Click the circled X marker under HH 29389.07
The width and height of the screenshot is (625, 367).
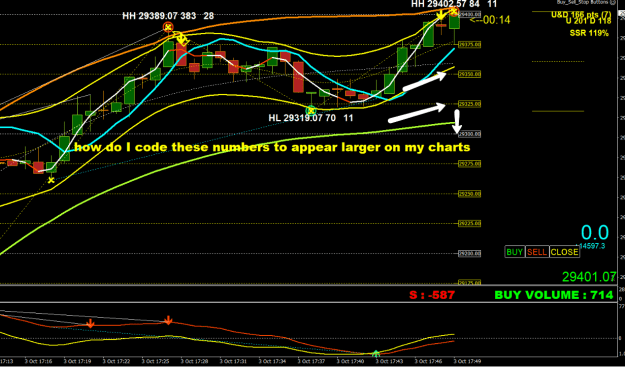[x=168, y=27]
